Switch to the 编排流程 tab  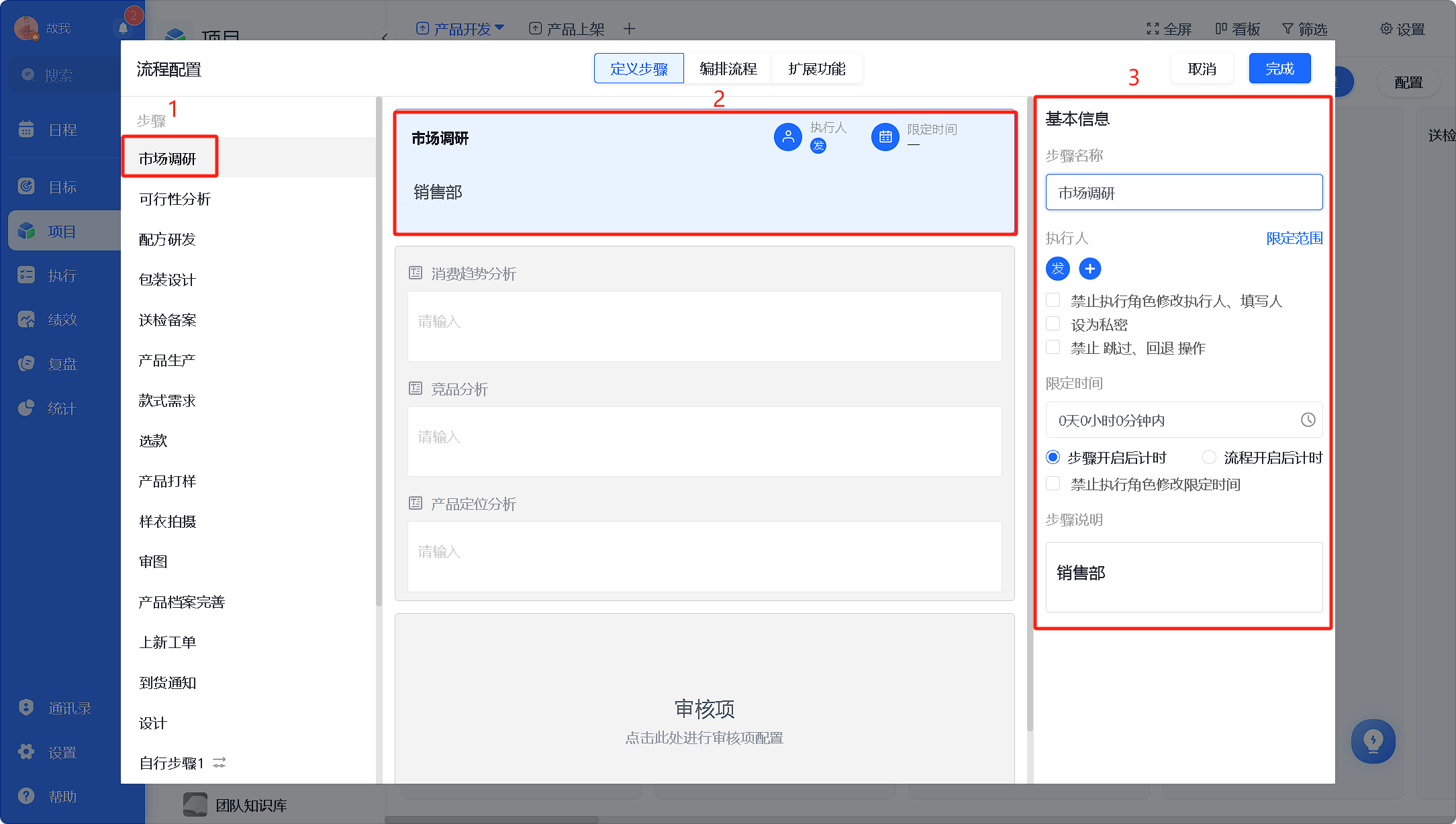coord(728,68)
